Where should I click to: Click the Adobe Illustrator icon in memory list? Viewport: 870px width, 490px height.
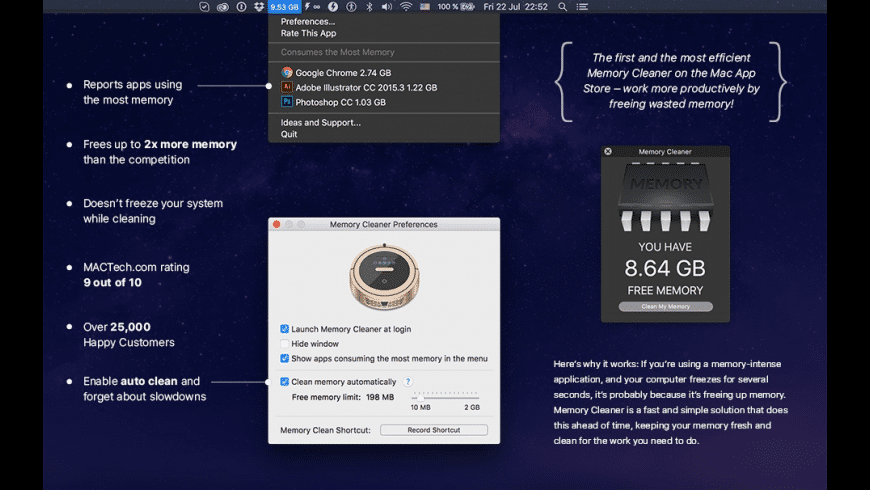click(x=287, y=87)
